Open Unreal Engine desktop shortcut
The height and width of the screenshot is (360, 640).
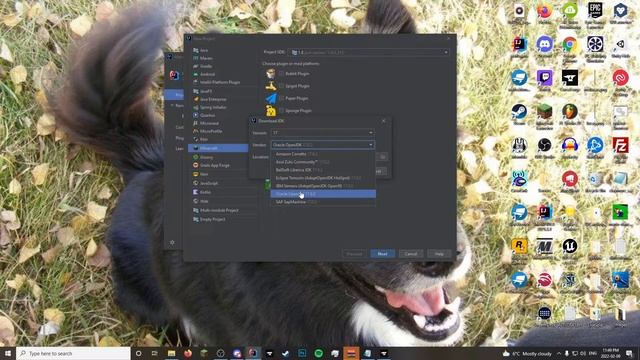coord(570,248)
